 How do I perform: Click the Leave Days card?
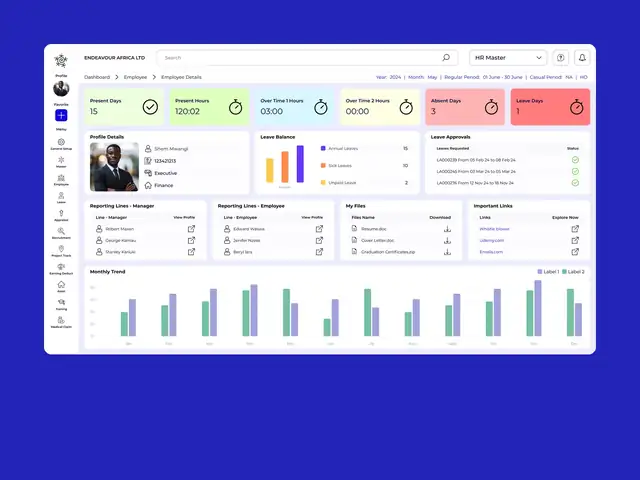pyautogui.click(x=550, y=107)
